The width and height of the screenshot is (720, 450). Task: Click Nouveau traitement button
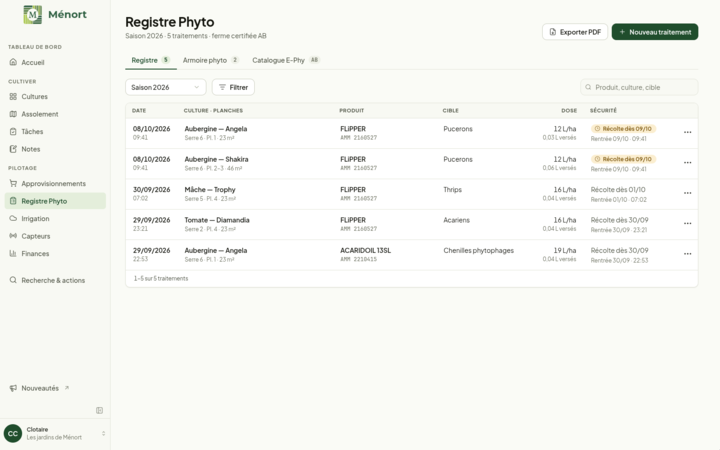click(x=655, y=32)
